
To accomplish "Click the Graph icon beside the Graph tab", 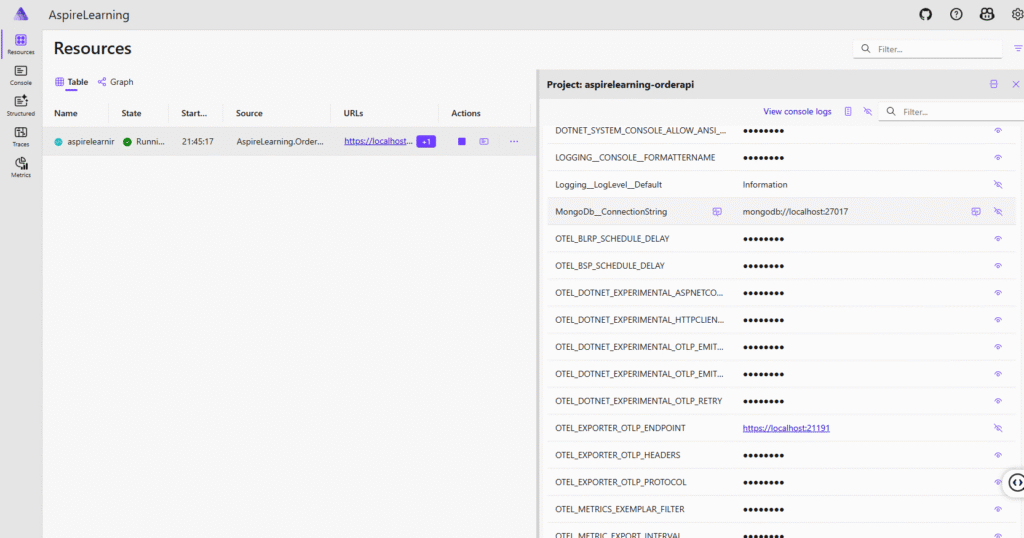I will point(102,82).
